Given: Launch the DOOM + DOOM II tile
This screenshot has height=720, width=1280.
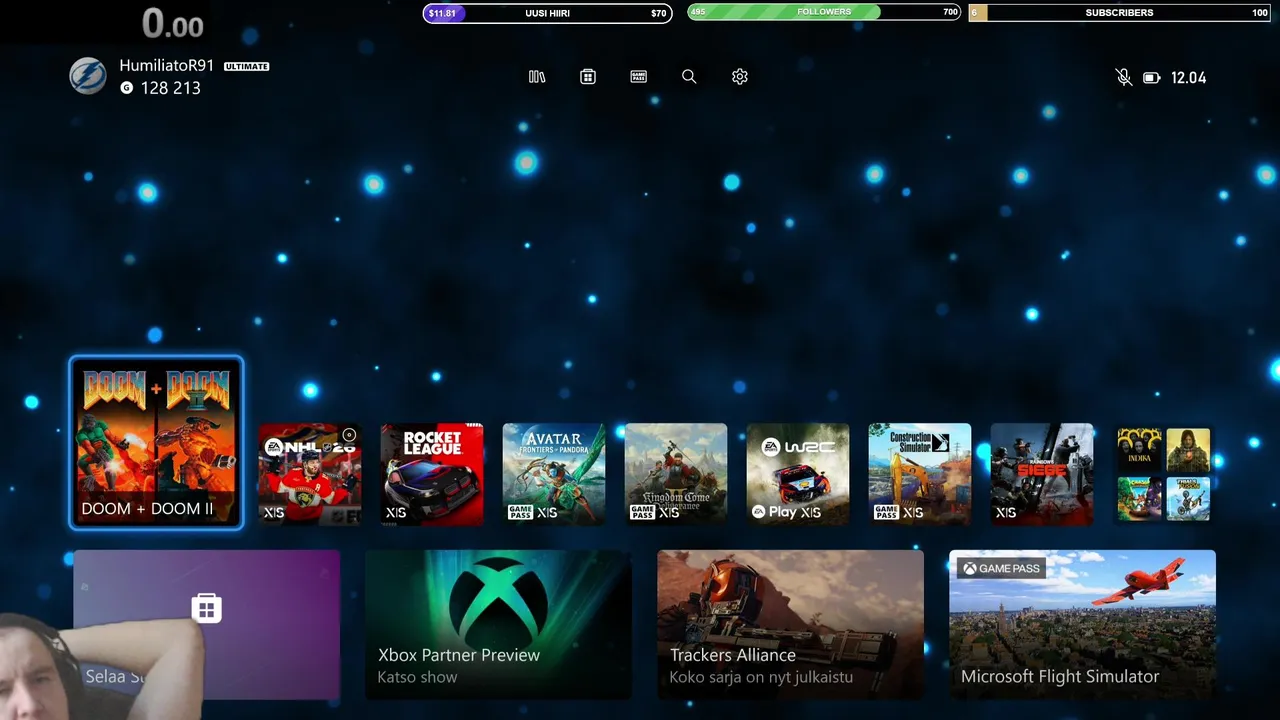Looking at the screenshot, I should pyautogui.click(x=156, y=442).
